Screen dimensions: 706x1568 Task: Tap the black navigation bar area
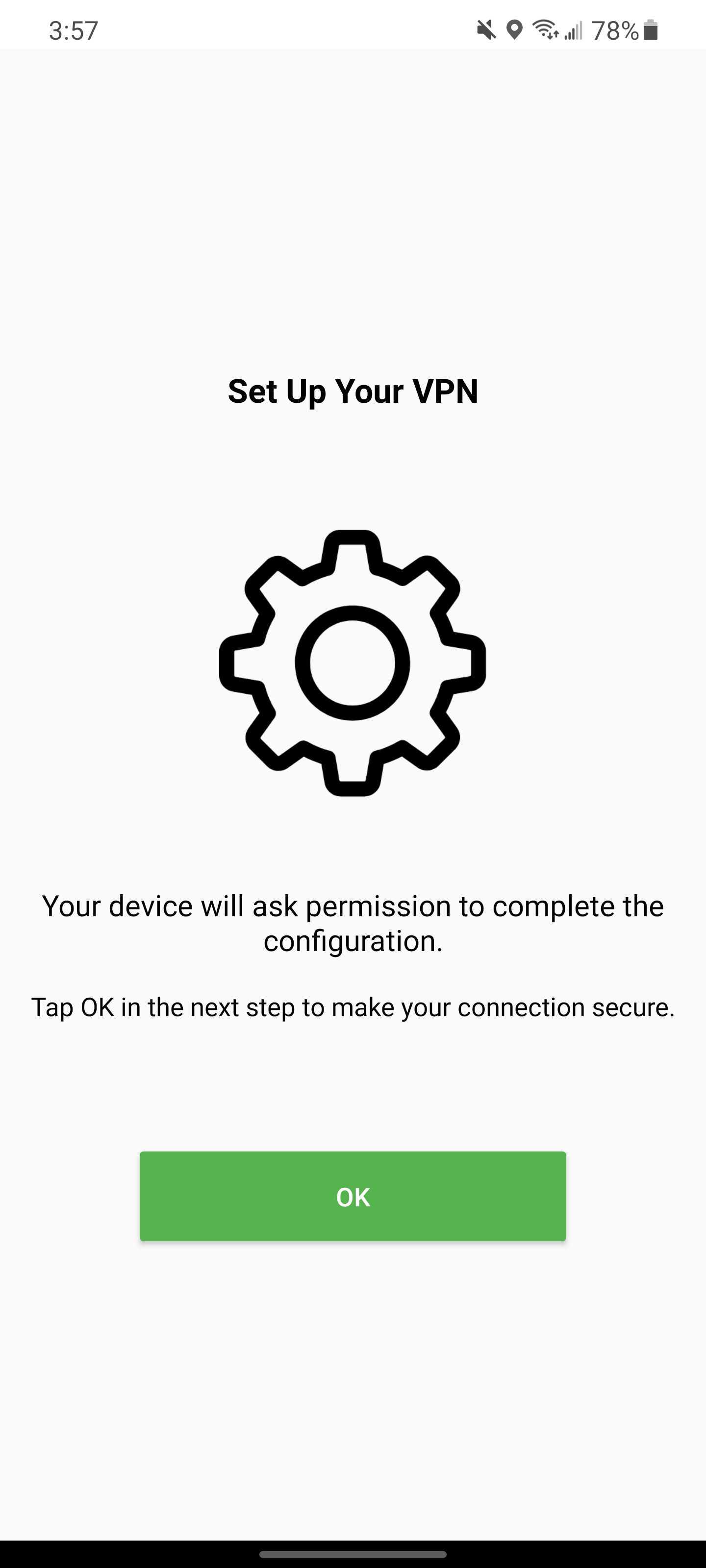click(353, 1554)
